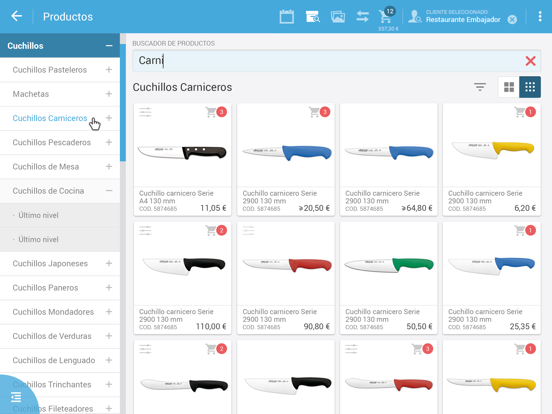Open options icon on 11,05 € knife card

[145, 112]
